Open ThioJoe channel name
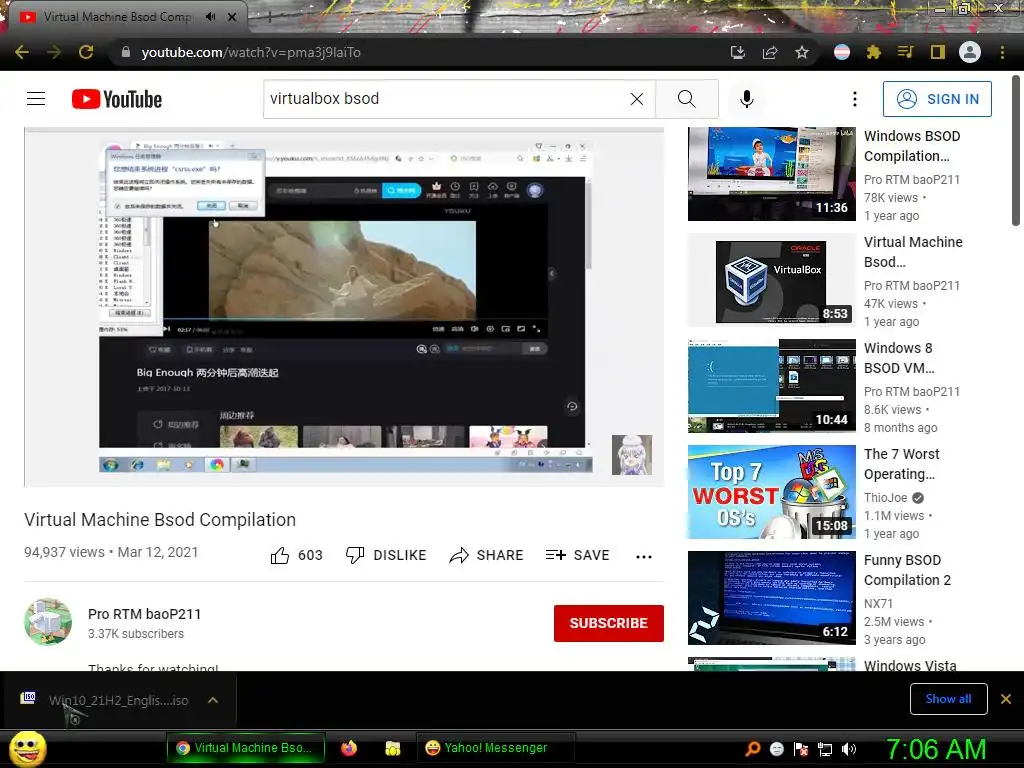Viewport: 1024px width, 768px height. (x=886, y=498)
